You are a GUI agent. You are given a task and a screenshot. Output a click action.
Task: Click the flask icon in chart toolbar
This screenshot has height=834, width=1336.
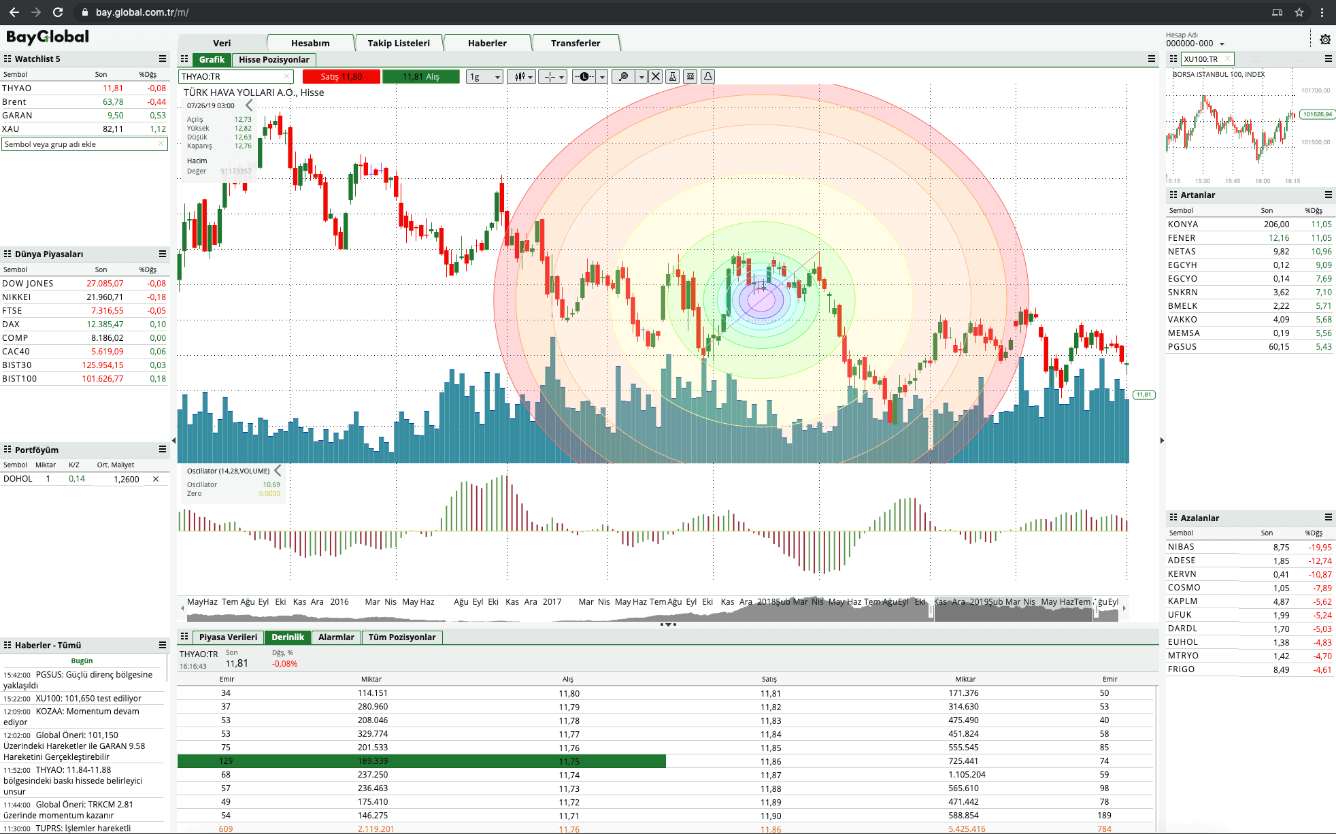pyautogui.click(x=673, y=76)
